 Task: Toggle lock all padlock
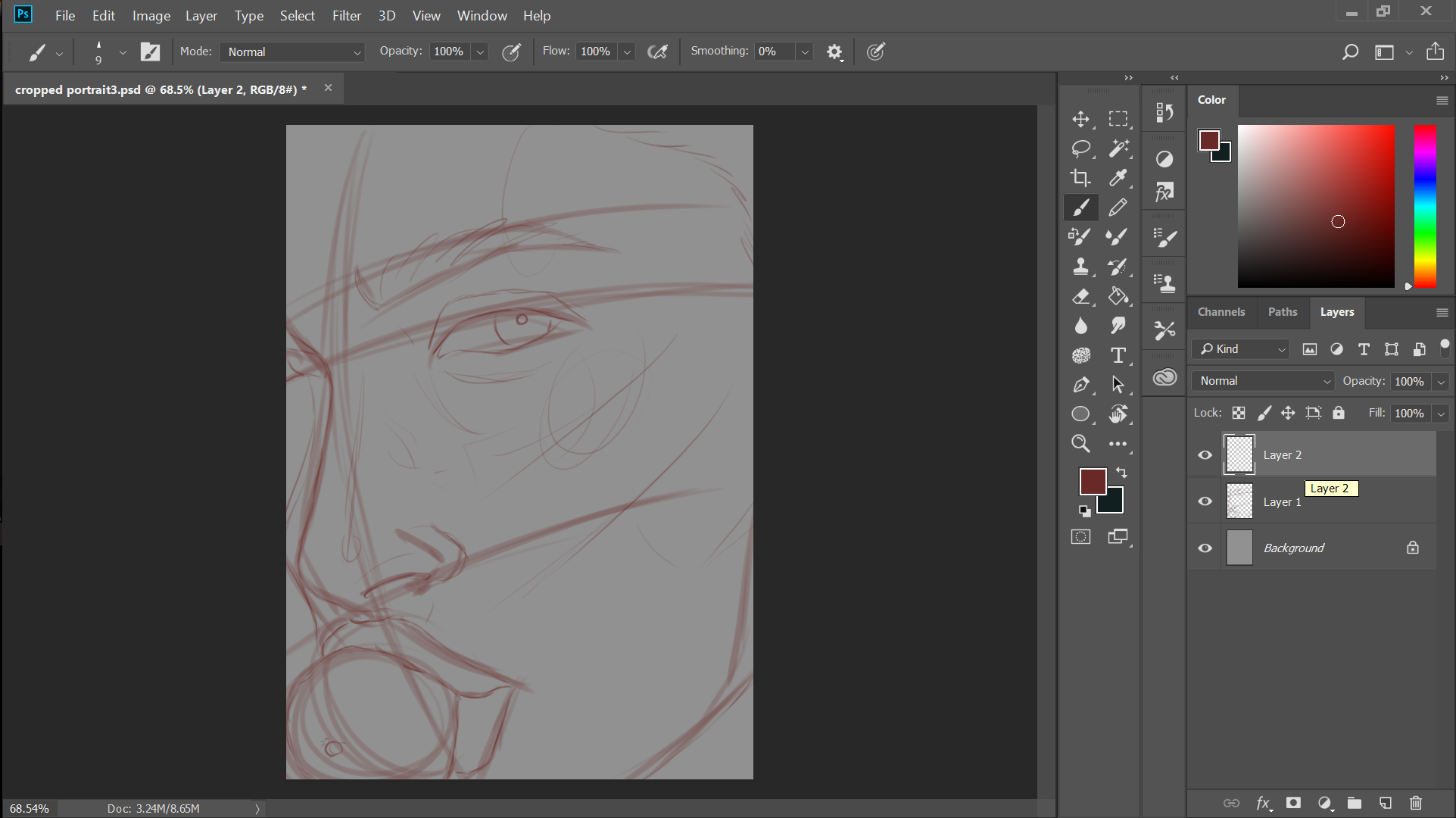[1339, 413]
